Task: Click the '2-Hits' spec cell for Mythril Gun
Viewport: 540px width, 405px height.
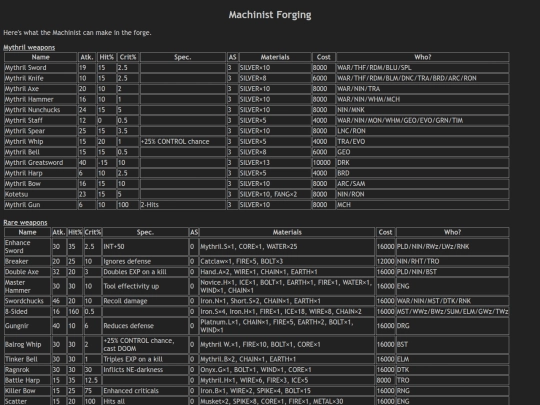Action: coord(183,205)
